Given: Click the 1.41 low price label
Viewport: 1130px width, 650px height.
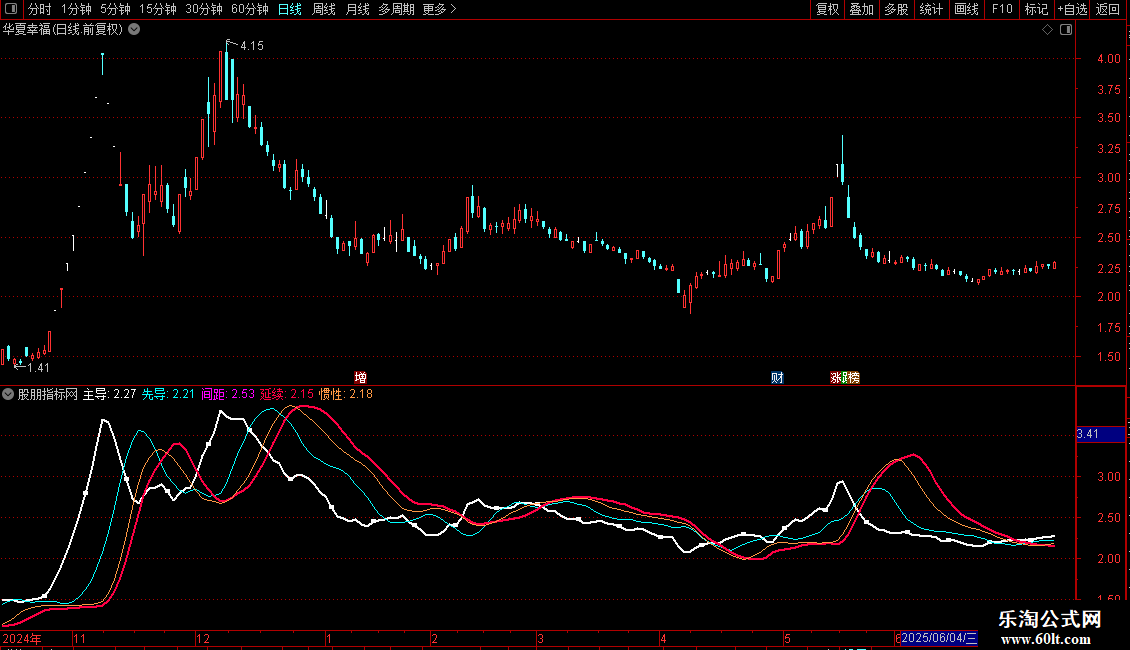Looking at the screenshot, I should [x=38, y=368].
